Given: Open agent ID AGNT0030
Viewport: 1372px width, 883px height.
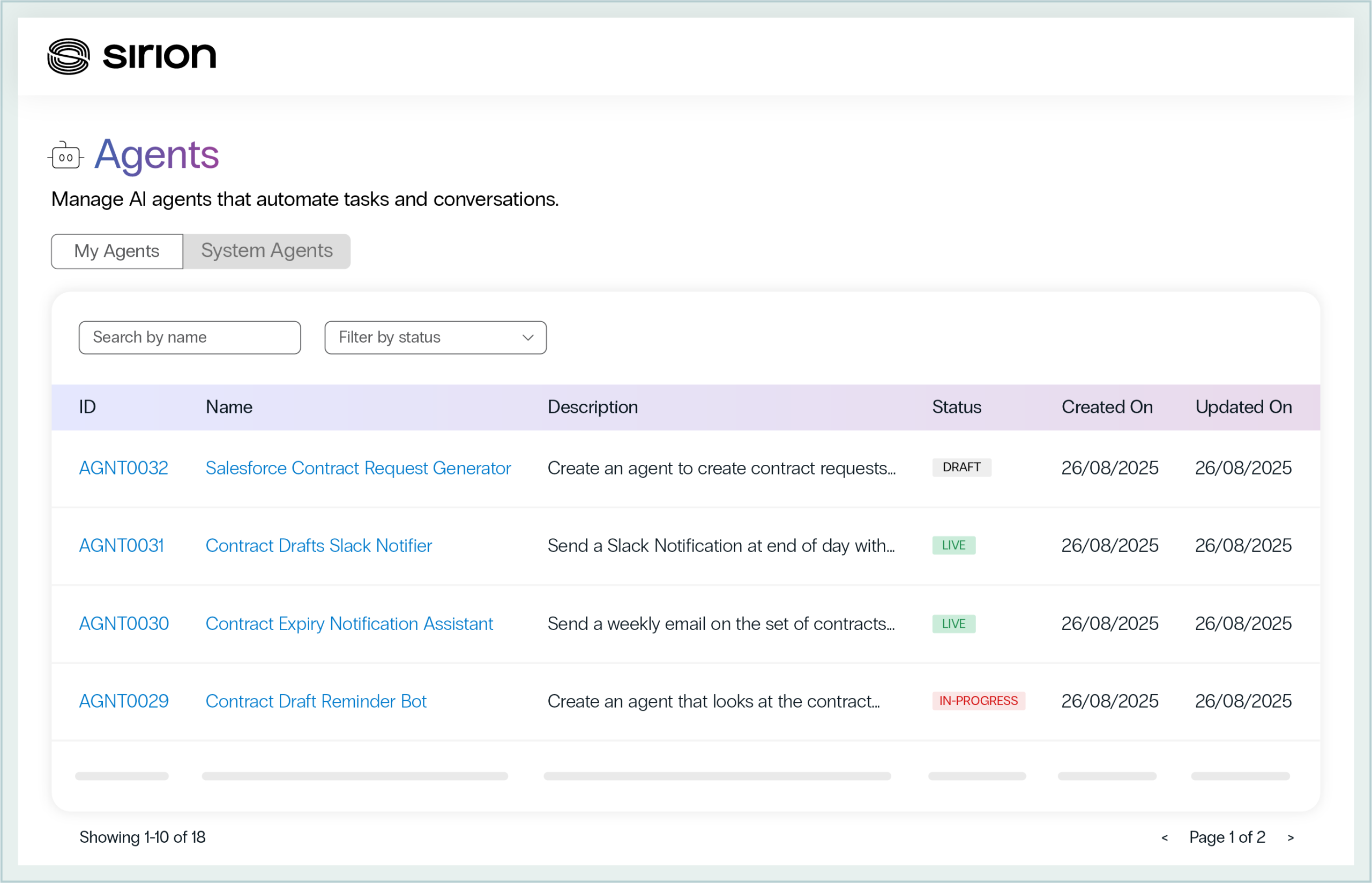Looking at the screenshot, I should click(124, 624).
